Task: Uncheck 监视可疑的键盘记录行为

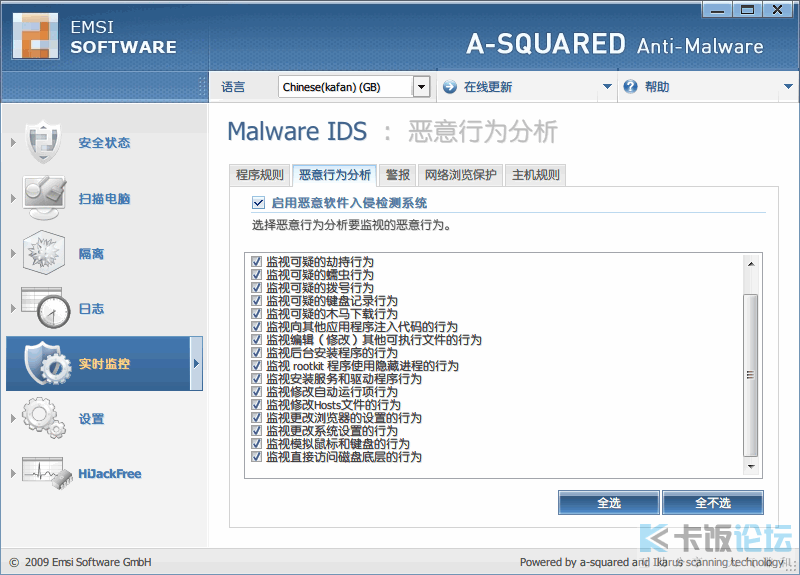Action: click(257, 301)
